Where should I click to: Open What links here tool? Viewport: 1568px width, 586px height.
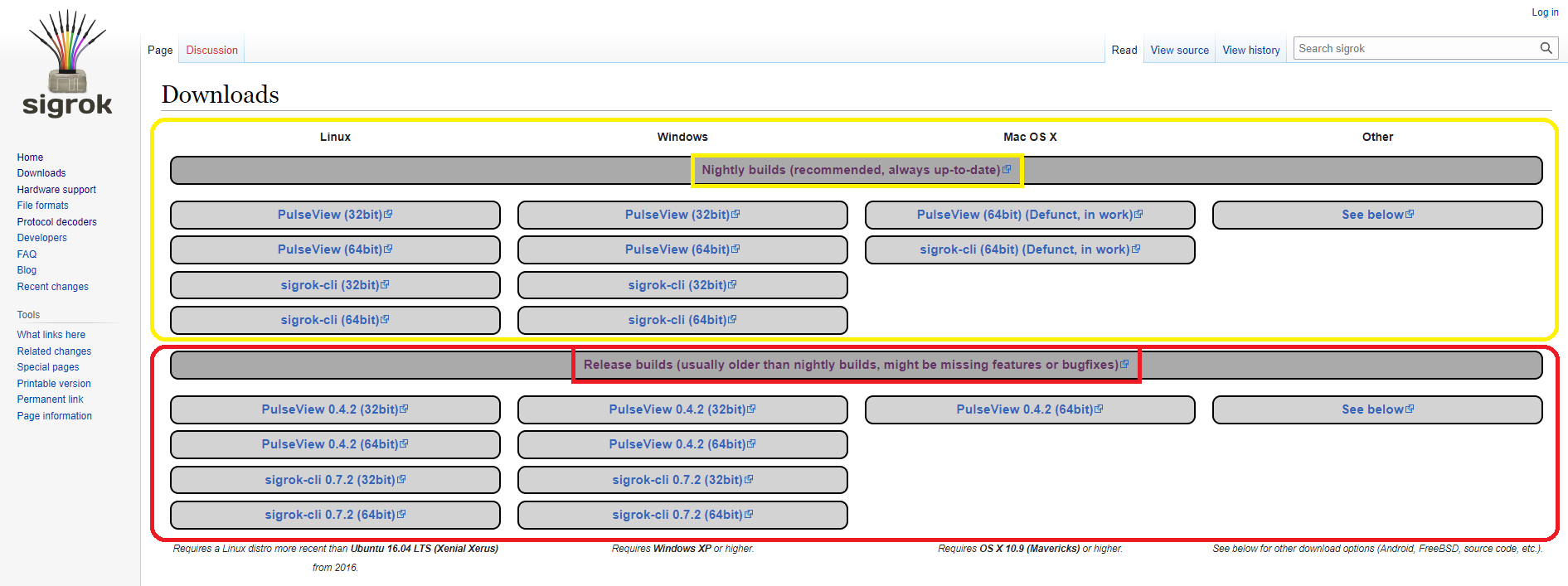[x=51, y=335]
